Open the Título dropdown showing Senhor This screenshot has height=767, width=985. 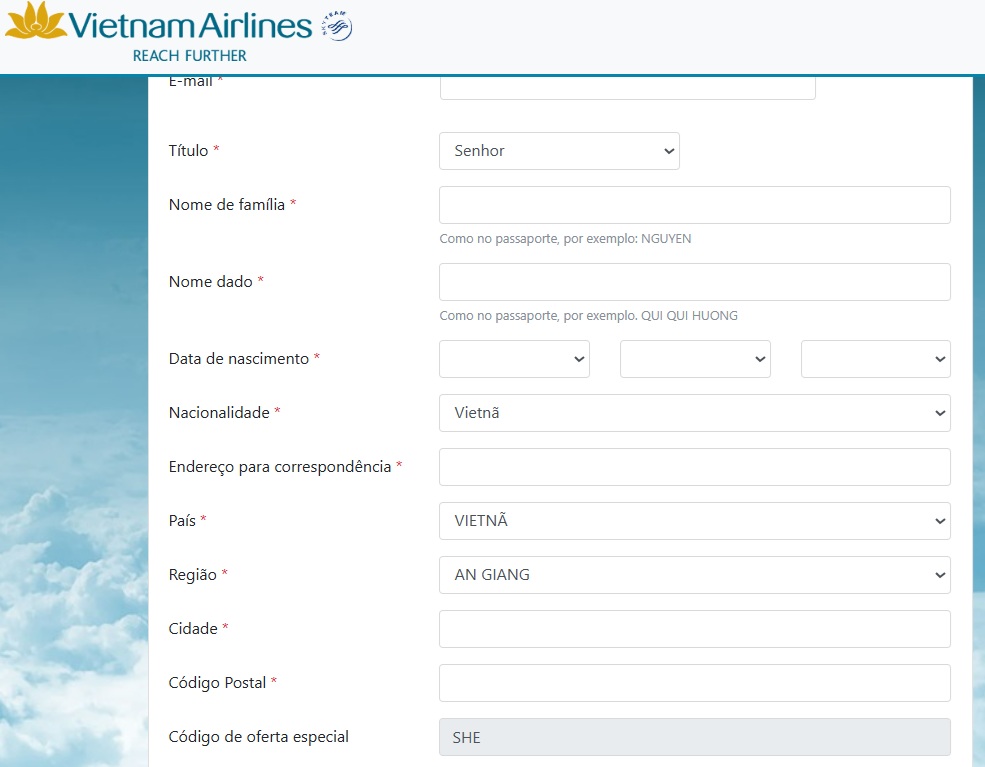tap(559, 151)
